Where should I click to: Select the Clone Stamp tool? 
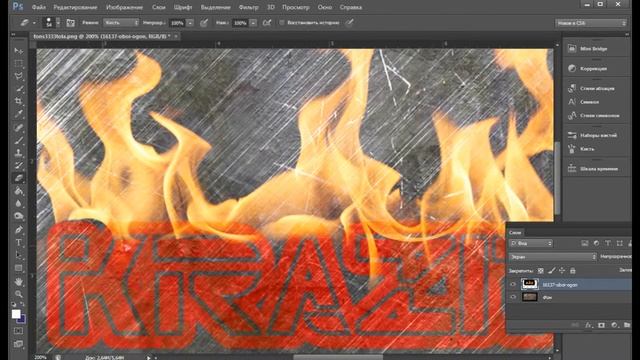point(18,153)
